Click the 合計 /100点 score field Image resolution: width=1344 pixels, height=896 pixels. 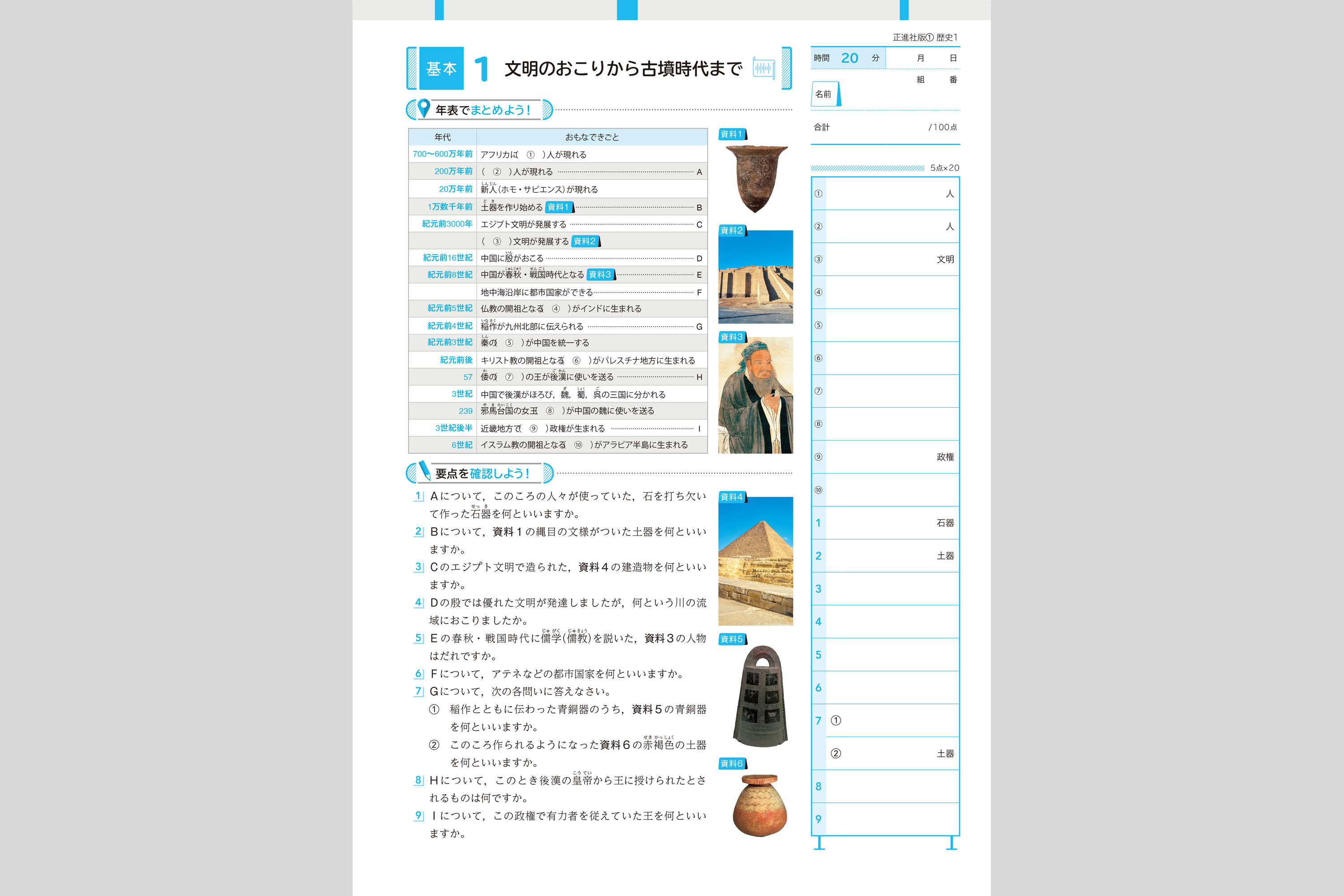tap(885, 127)
